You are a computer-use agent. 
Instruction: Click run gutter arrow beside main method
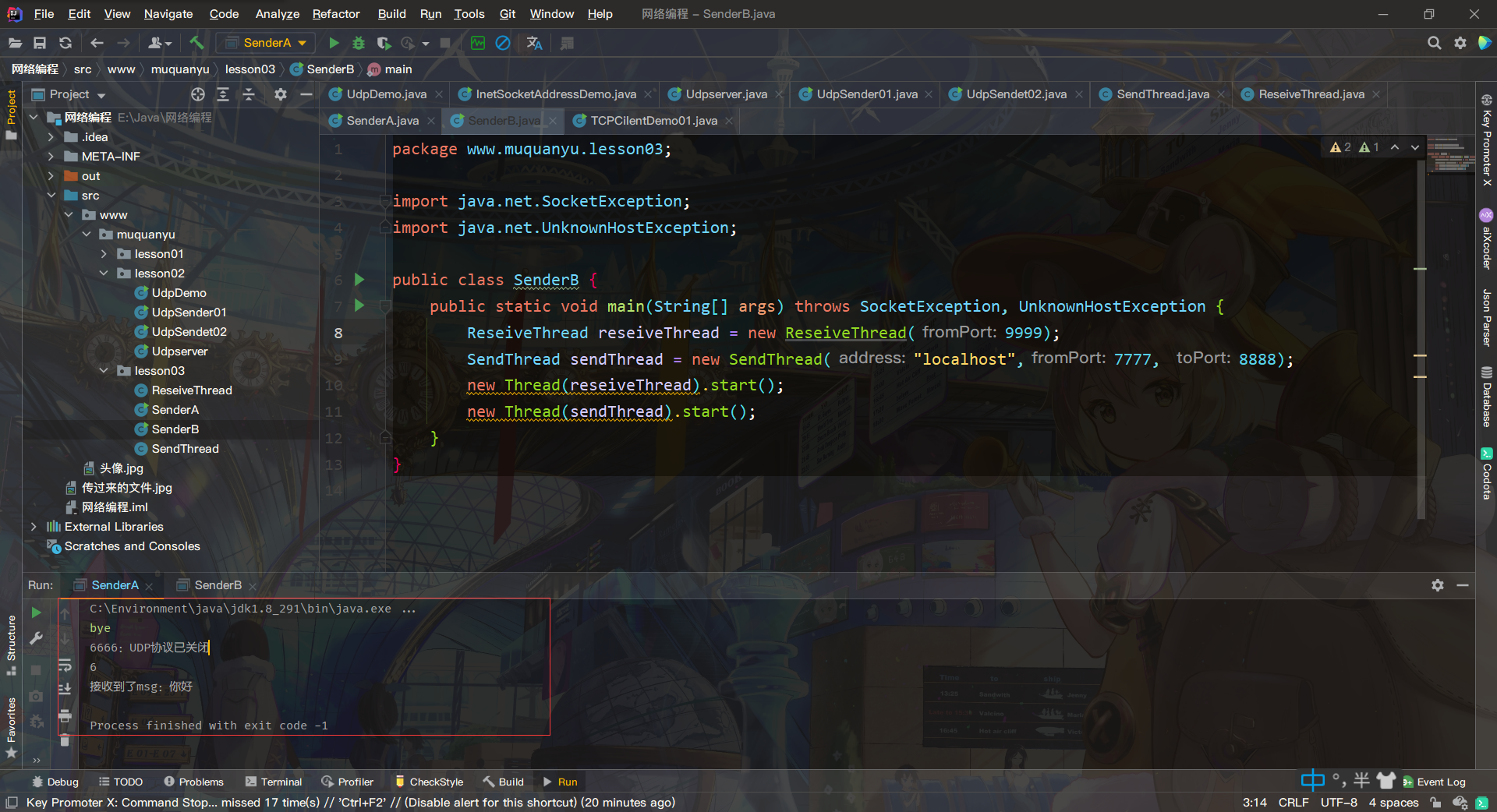359,305
